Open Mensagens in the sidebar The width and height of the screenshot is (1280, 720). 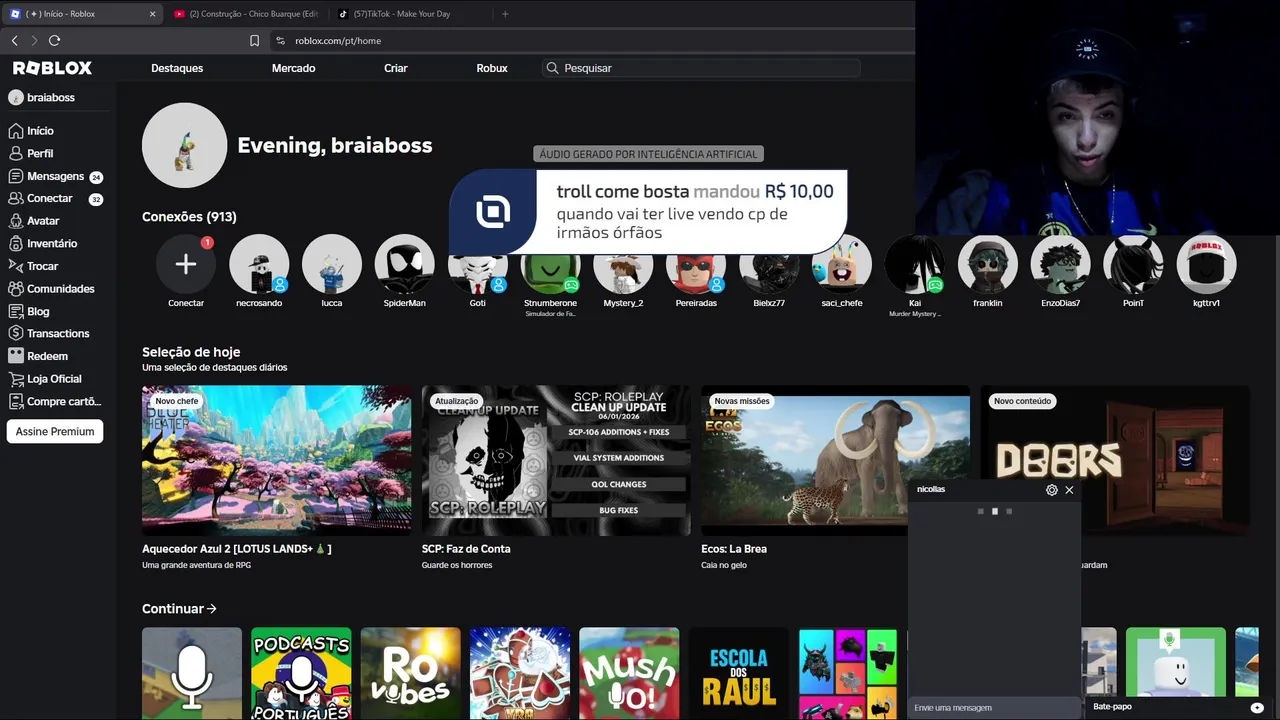pos(55,176)
